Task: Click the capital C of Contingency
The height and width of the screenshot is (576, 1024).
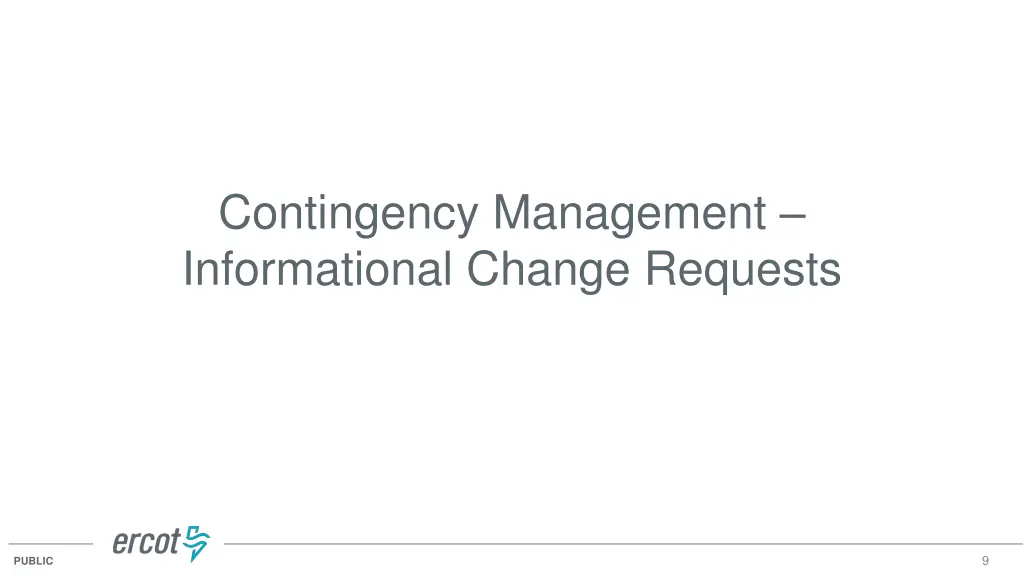Action: pyautogui.click(x=234, y=214)
